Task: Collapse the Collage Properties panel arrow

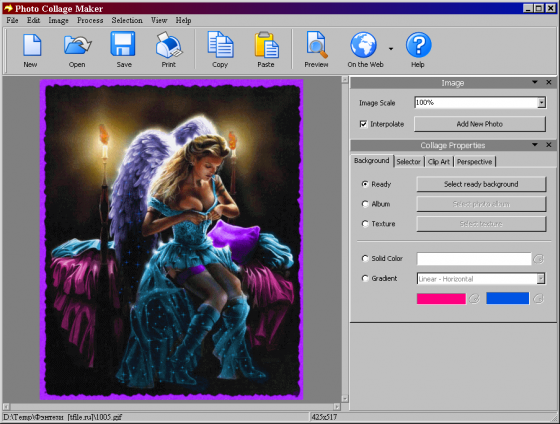Action: [x=535, y=145]
